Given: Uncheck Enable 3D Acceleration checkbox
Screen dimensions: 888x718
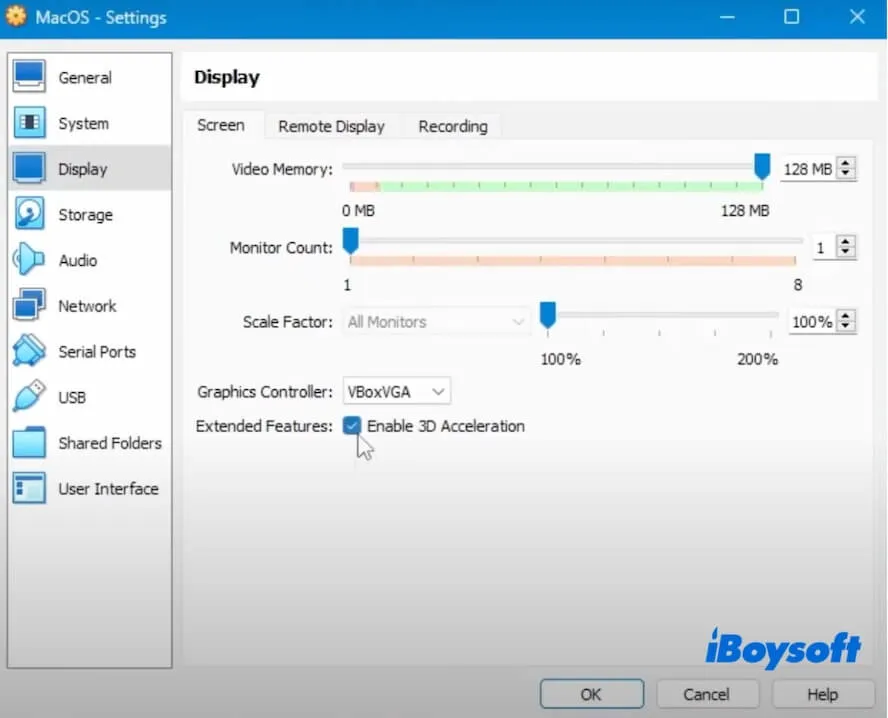Looking at the screenshot, I should click(352, 426).
